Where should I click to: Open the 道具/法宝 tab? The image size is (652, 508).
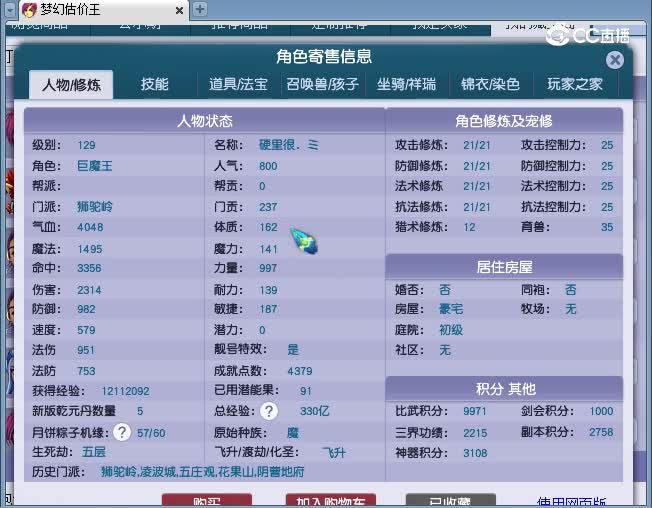238,84
